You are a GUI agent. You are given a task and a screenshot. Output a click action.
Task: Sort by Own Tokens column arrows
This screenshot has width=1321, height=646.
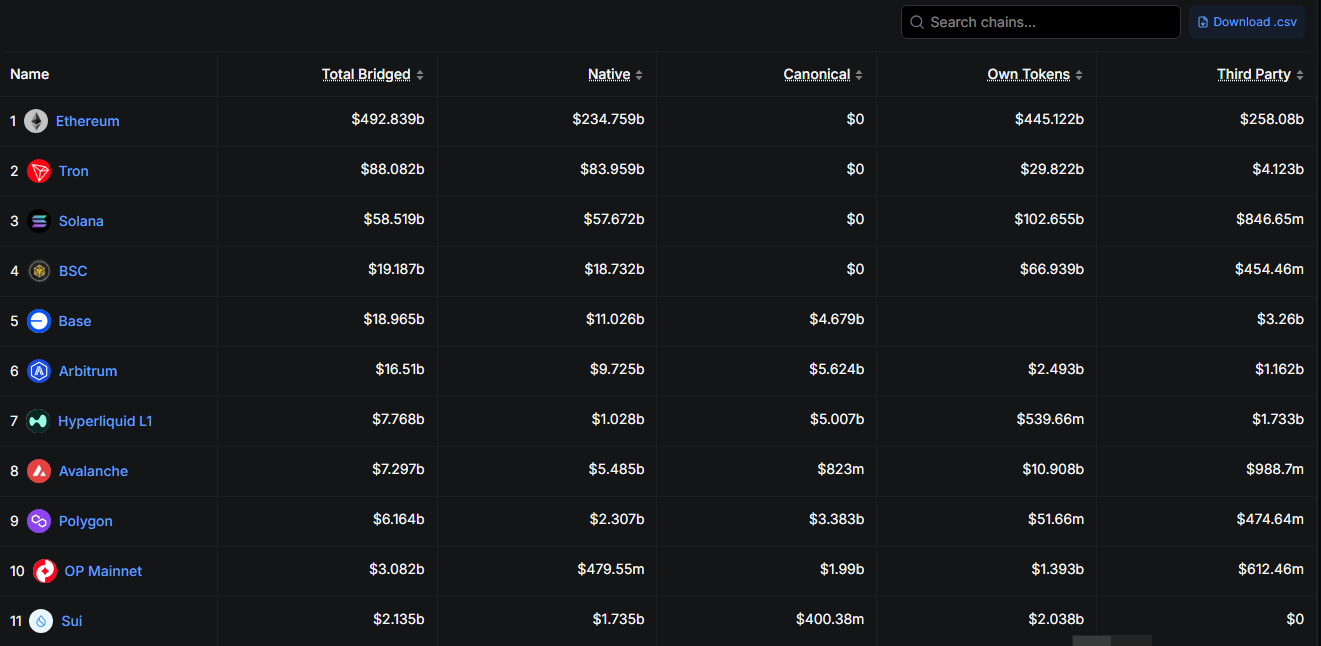[1079, 75]
